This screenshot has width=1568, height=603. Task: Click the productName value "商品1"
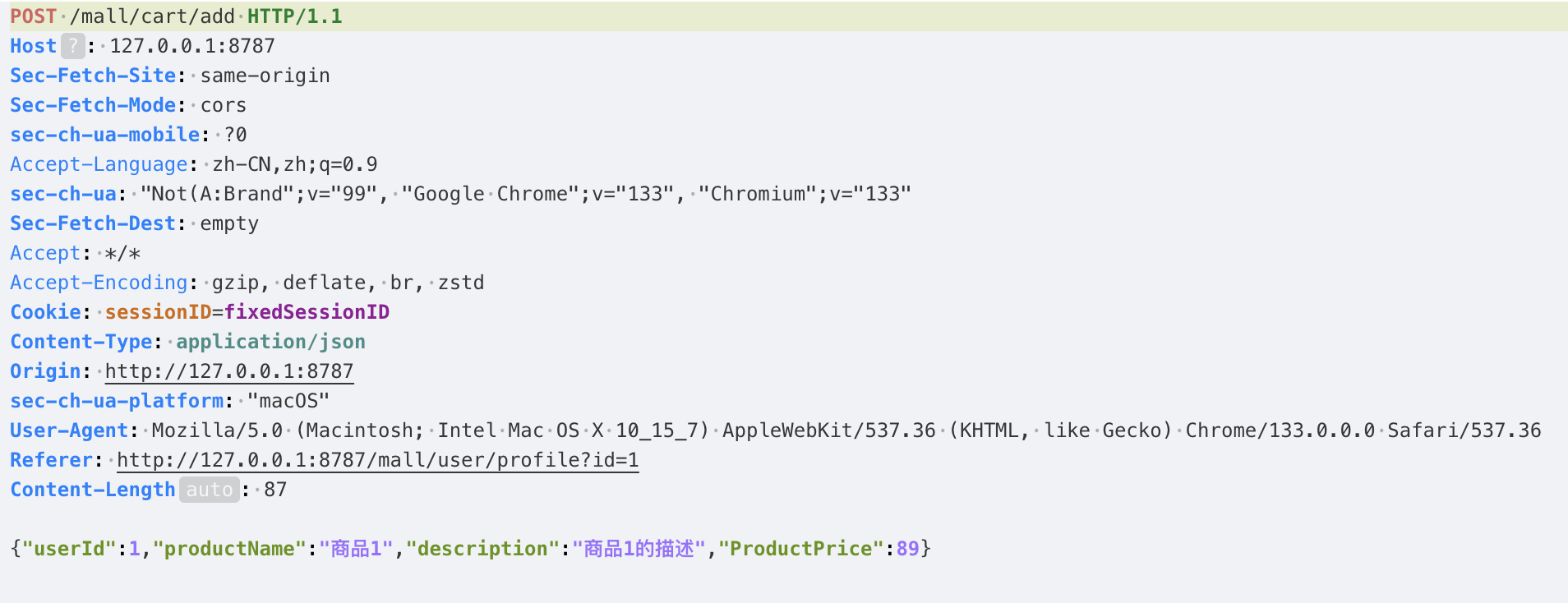click(356, 549)
